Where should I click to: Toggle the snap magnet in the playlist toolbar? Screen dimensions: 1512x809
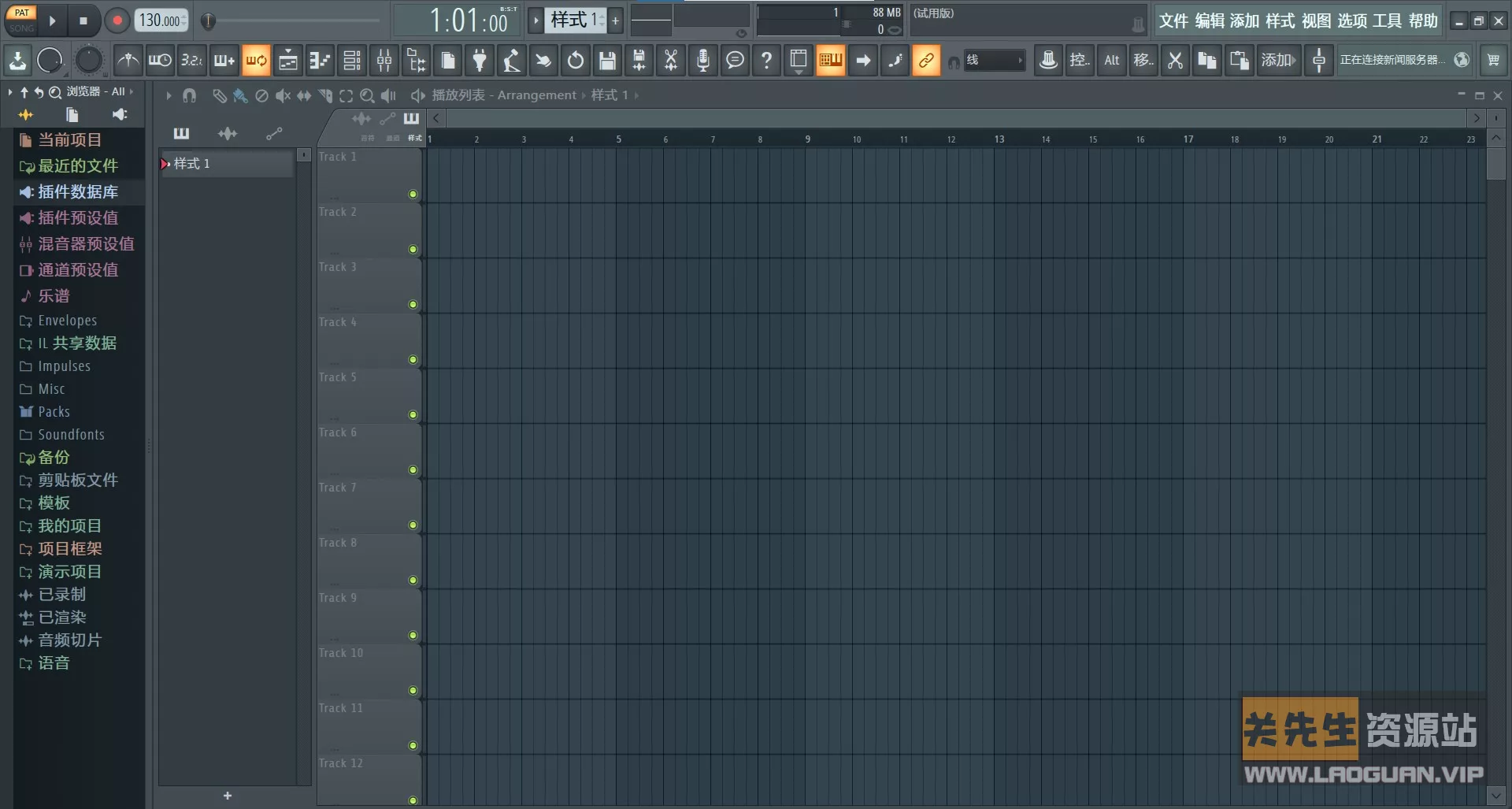[189, 95]
